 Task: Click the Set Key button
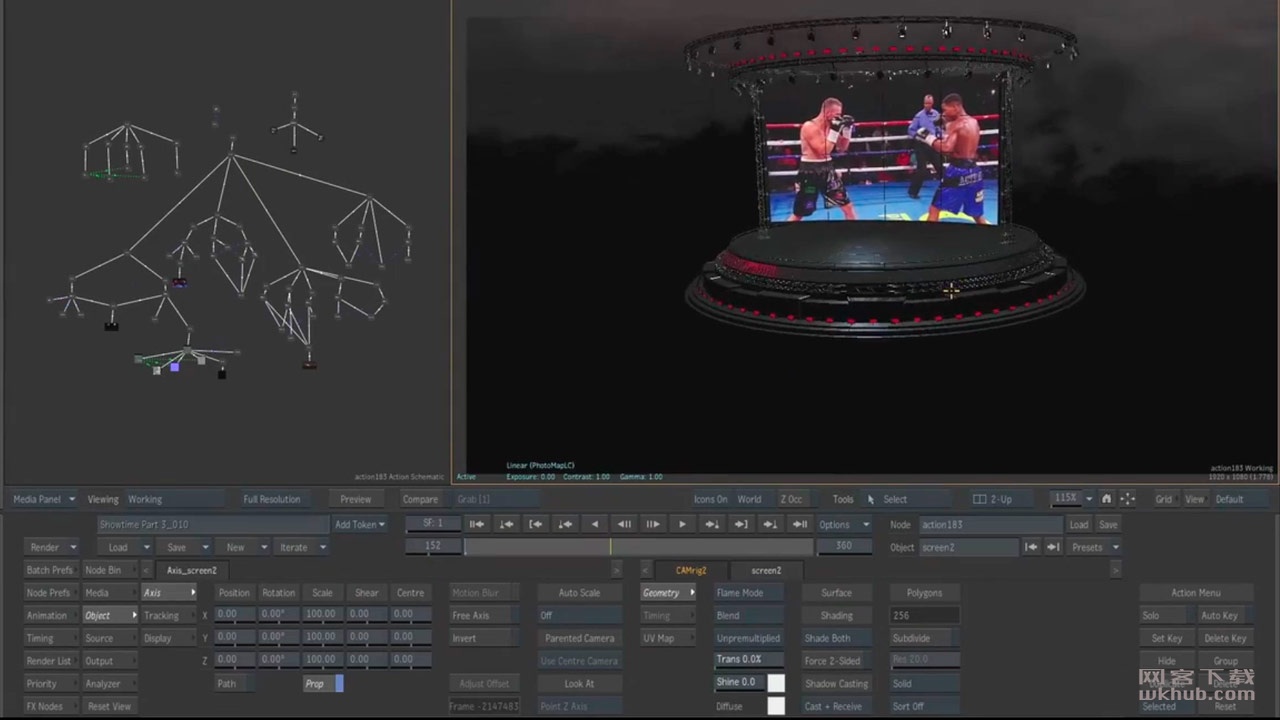tap(1167, 638)
